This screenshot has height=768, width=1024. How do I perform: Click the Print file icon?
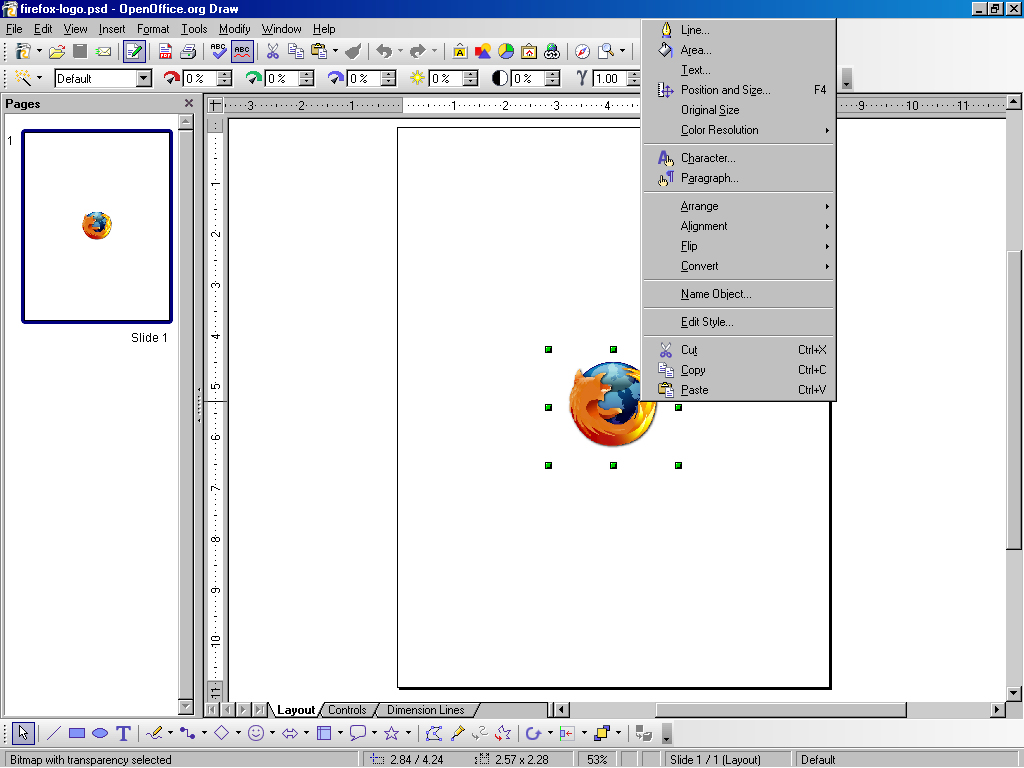187,51
